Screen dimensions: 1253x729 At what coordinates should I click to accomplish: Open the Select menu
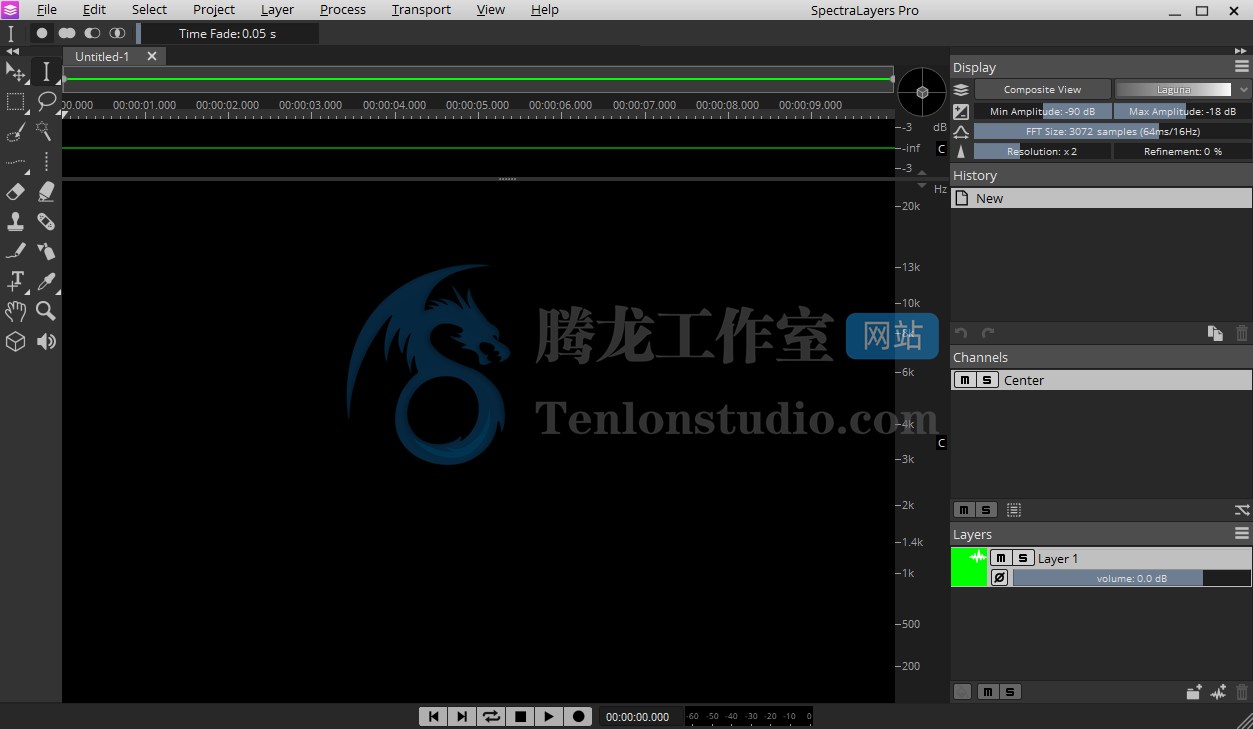click(x=149, y=10)
